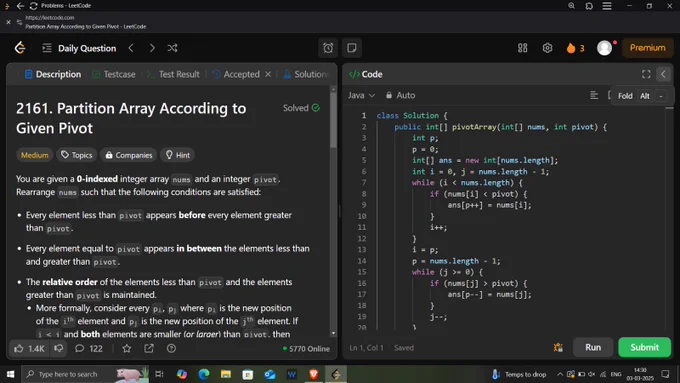Image resolution: width=680 pixels, height=383 pixels.
Task: Click line 7 while loop in editor
Action: pyautogui.click(x=467, y=183)
